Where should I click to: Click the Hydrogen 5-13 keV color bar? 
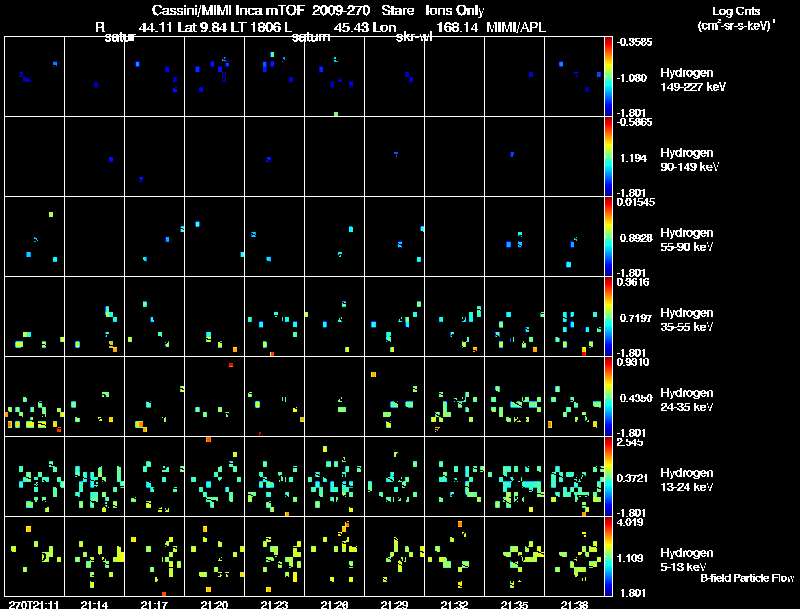[x=608, y=557]
